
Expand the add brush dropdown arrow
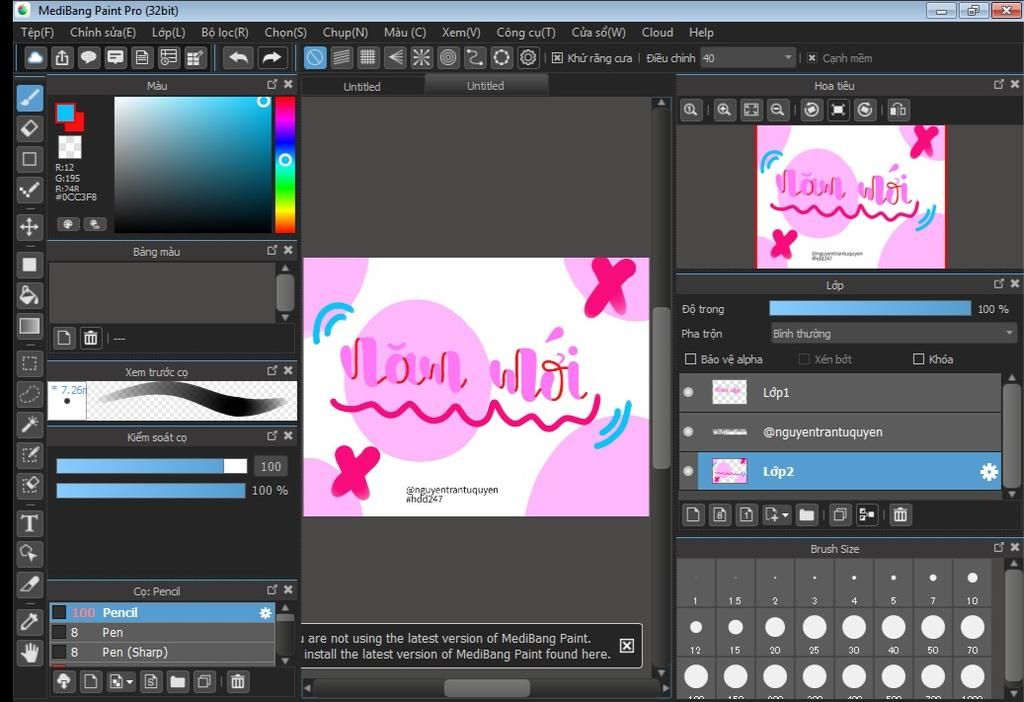pyautogui.click(x=130, y=682)
